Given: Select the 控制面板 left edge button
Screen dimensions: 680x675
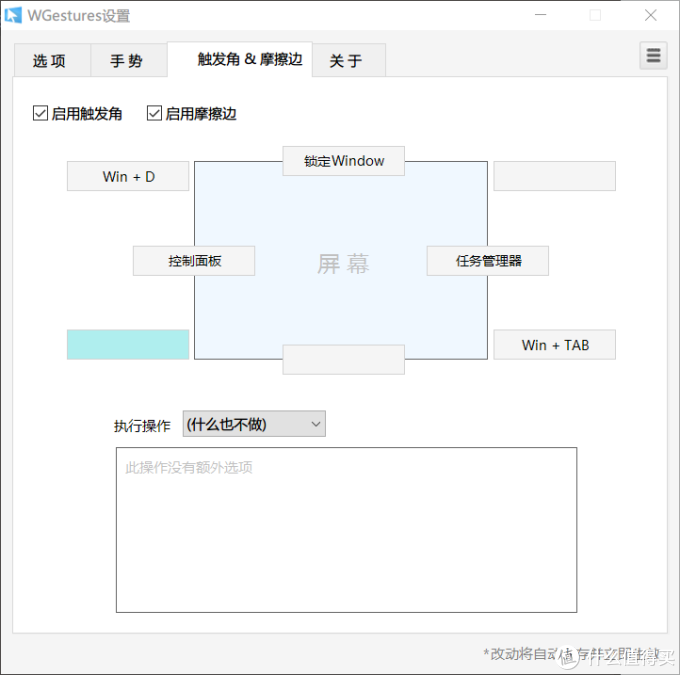Looking at the screenshot, I should pos(194,261).
